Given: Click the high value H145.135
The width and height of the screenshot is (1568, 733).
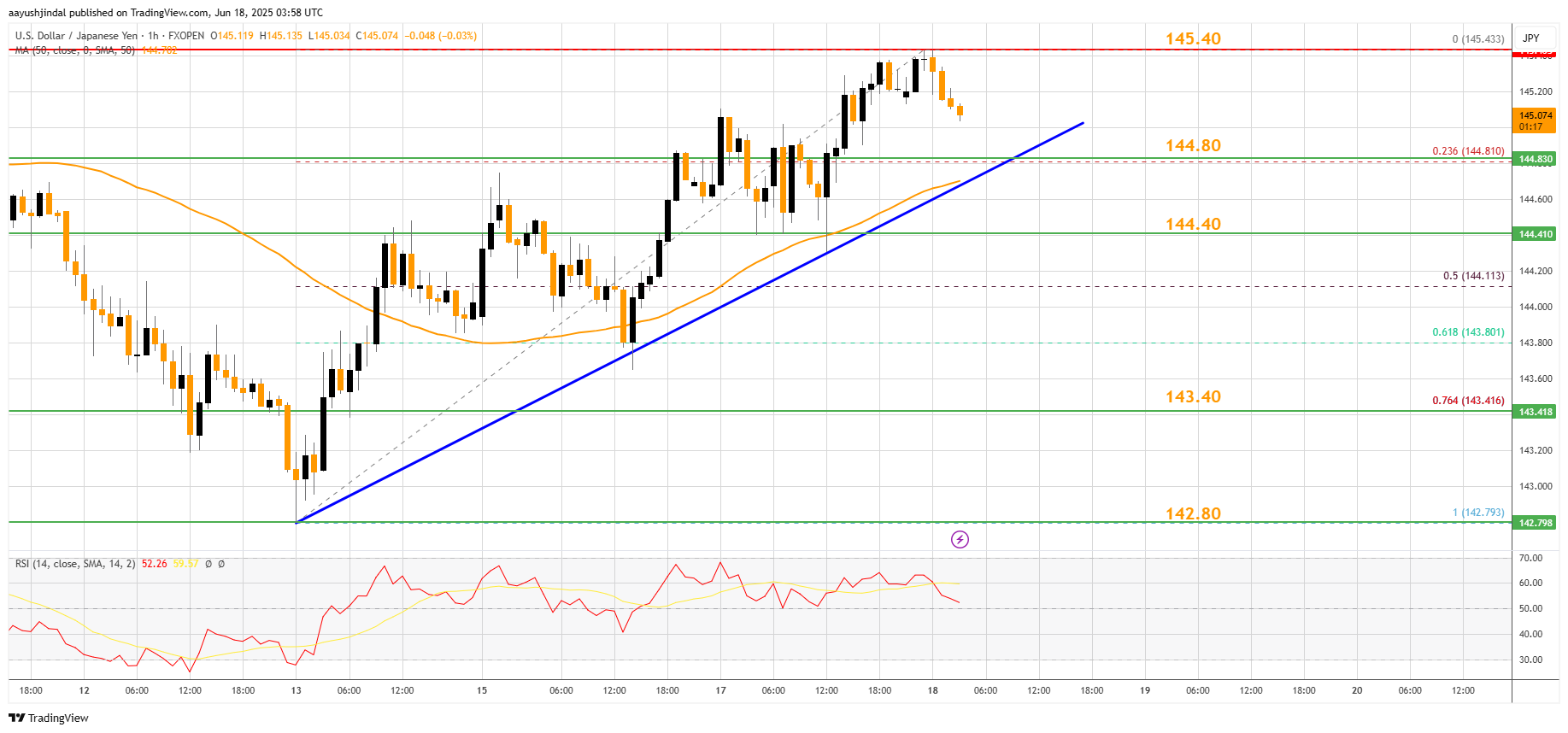Looking at the screenshot, I should tap(281, 36).
